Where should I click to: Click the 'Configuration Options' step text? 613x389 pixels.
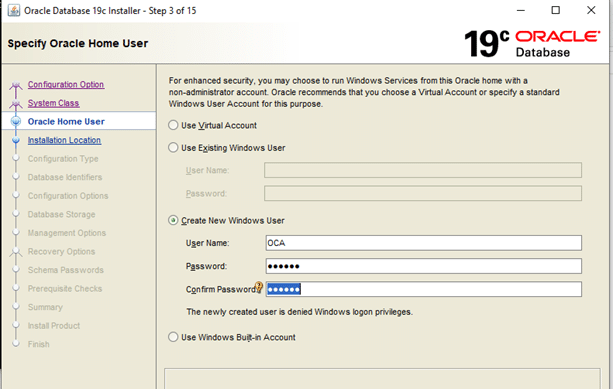68,196
